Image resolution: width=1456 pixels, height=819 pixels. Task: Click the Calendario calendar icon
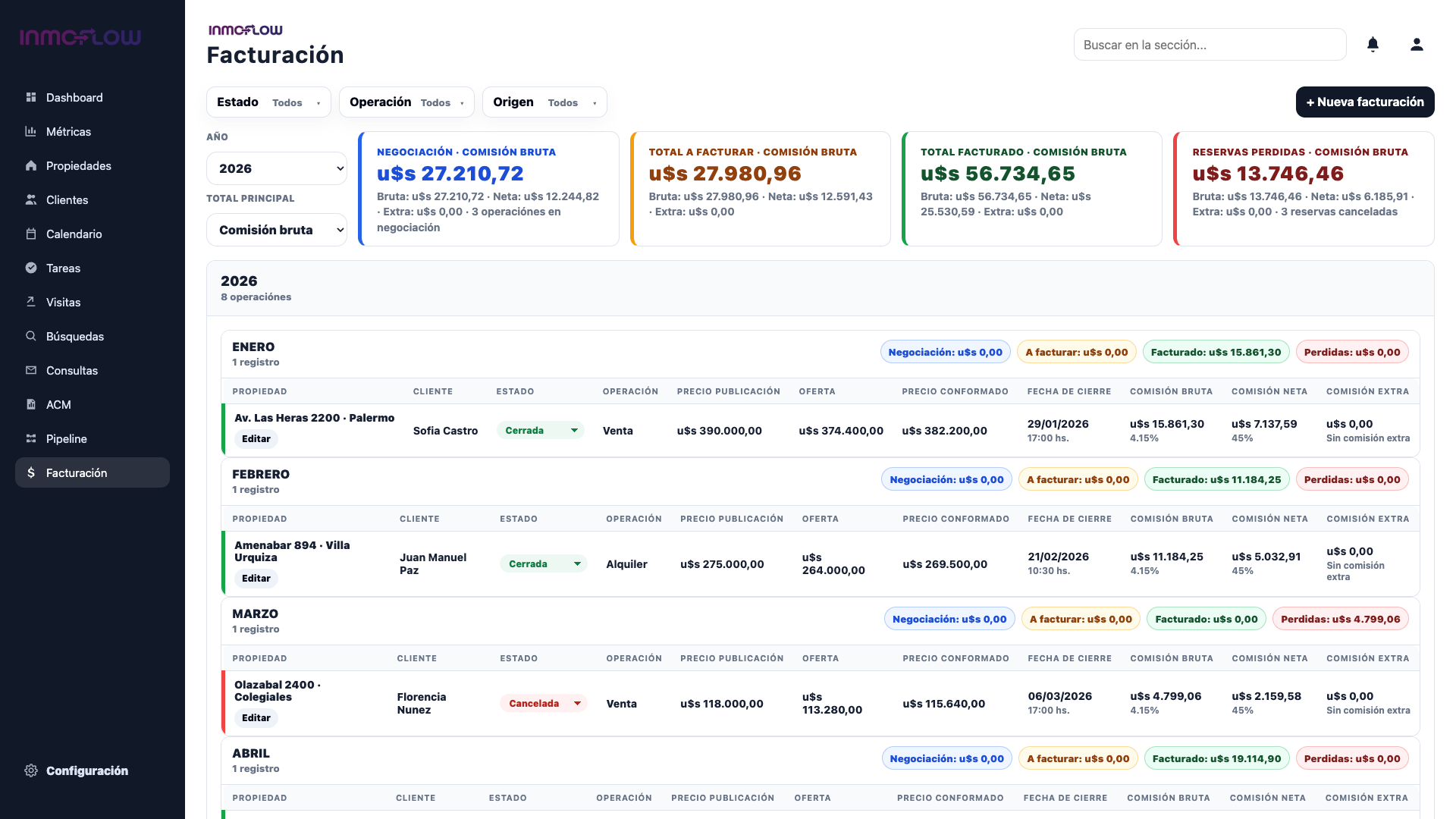pos(31,234)
